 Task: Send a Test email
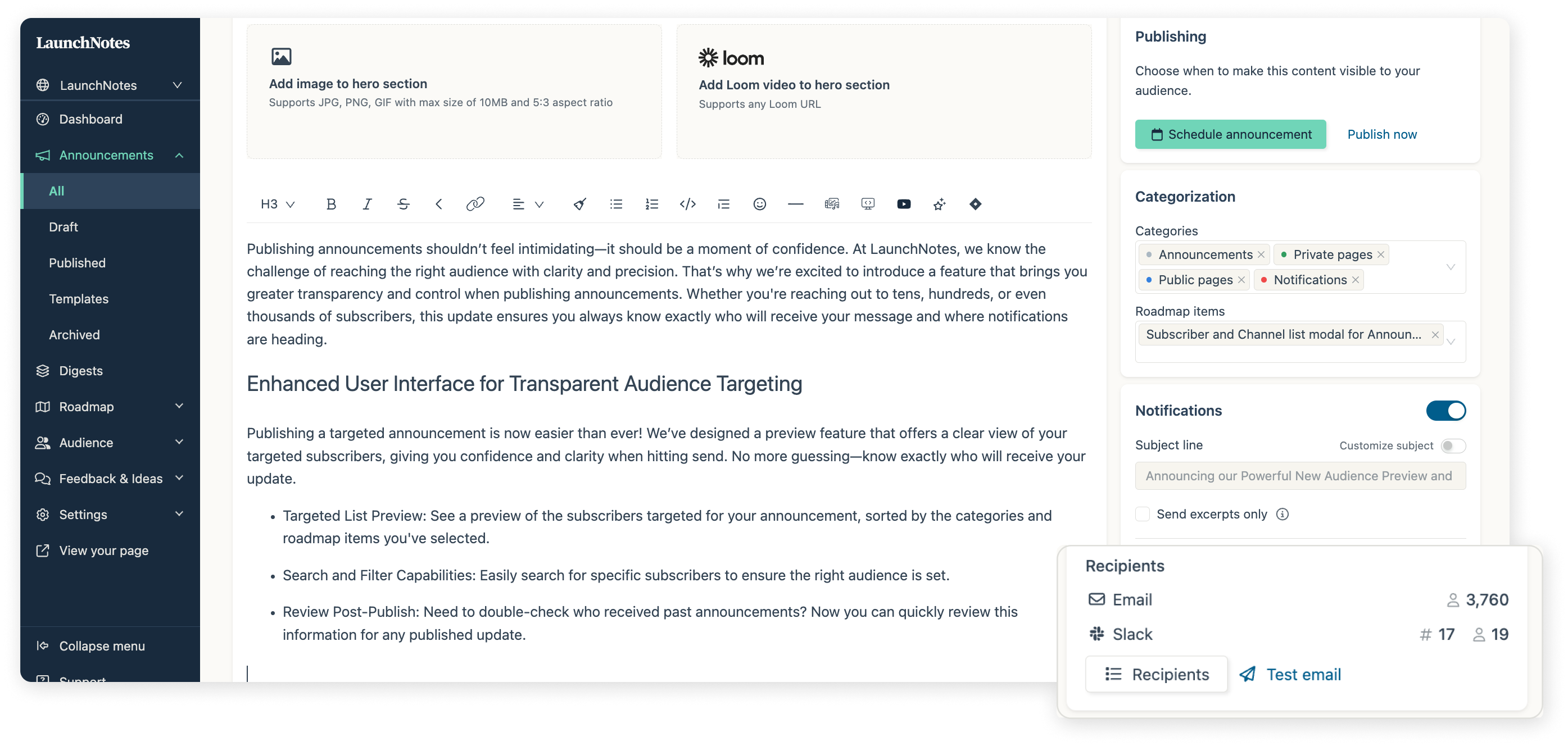click(1290, 674)
